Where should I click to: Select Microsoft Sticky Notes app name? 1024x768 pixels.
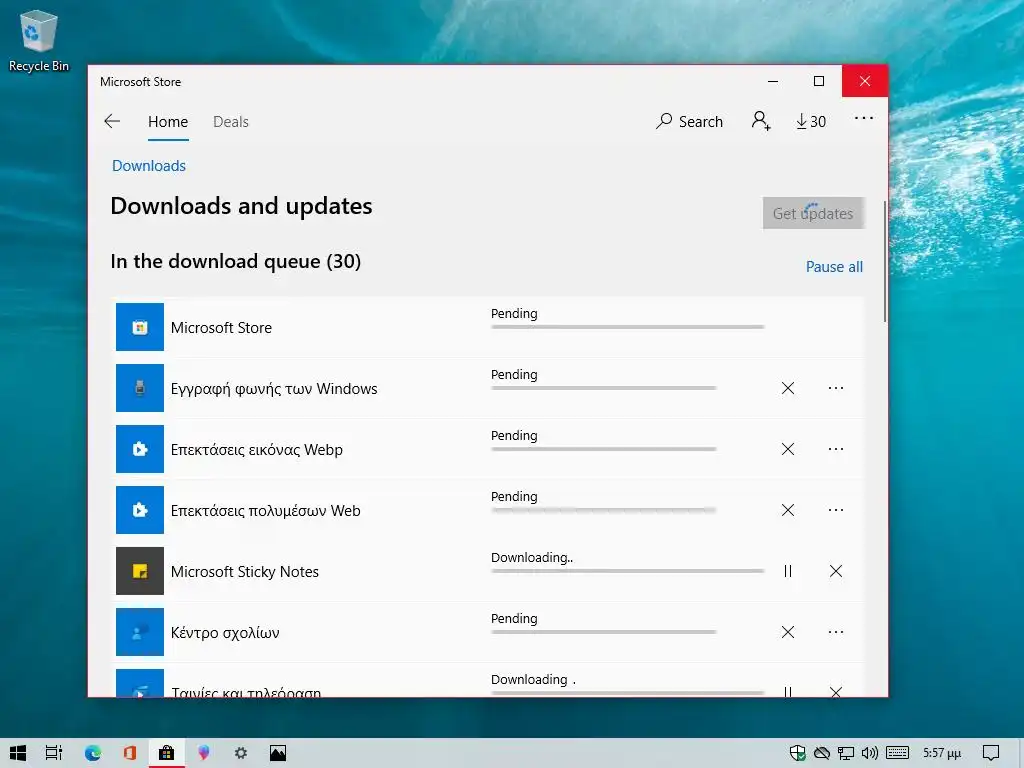pos(245,572)
